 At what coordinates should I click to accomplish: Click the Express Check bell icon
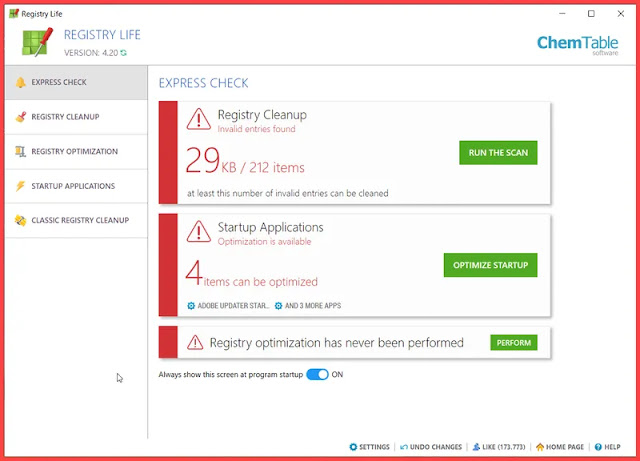[20, 82]
